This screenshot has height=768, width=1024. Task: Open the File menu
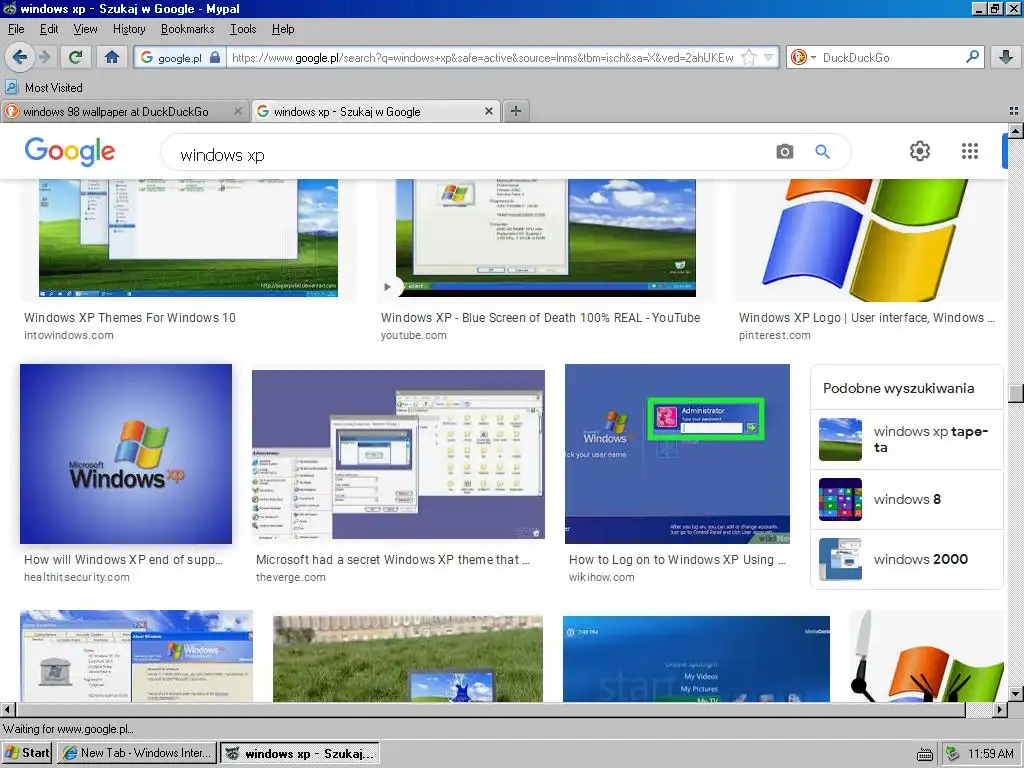pyautogui.click(x=16, y=29)
